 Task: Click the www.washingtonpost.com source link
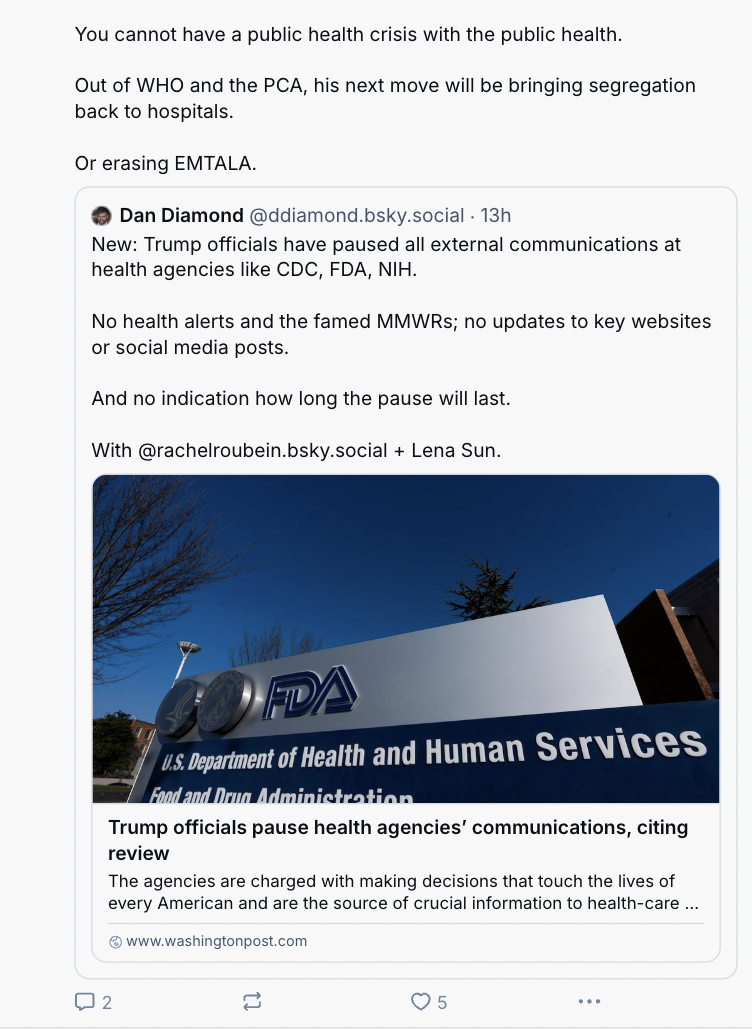point(216,941)
